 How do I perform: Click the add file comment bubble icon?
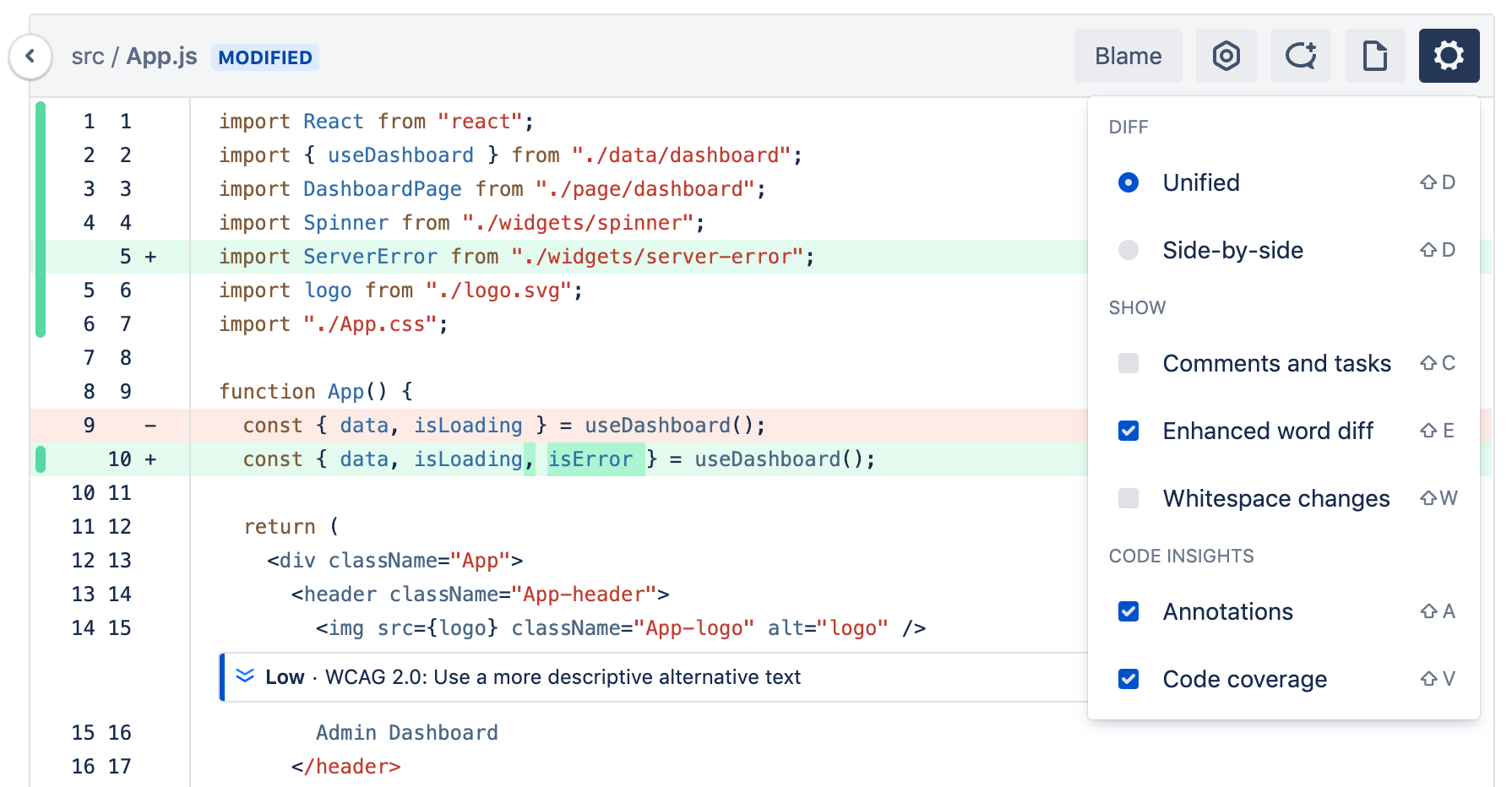pyautogui.click(x=1300, y=57)
